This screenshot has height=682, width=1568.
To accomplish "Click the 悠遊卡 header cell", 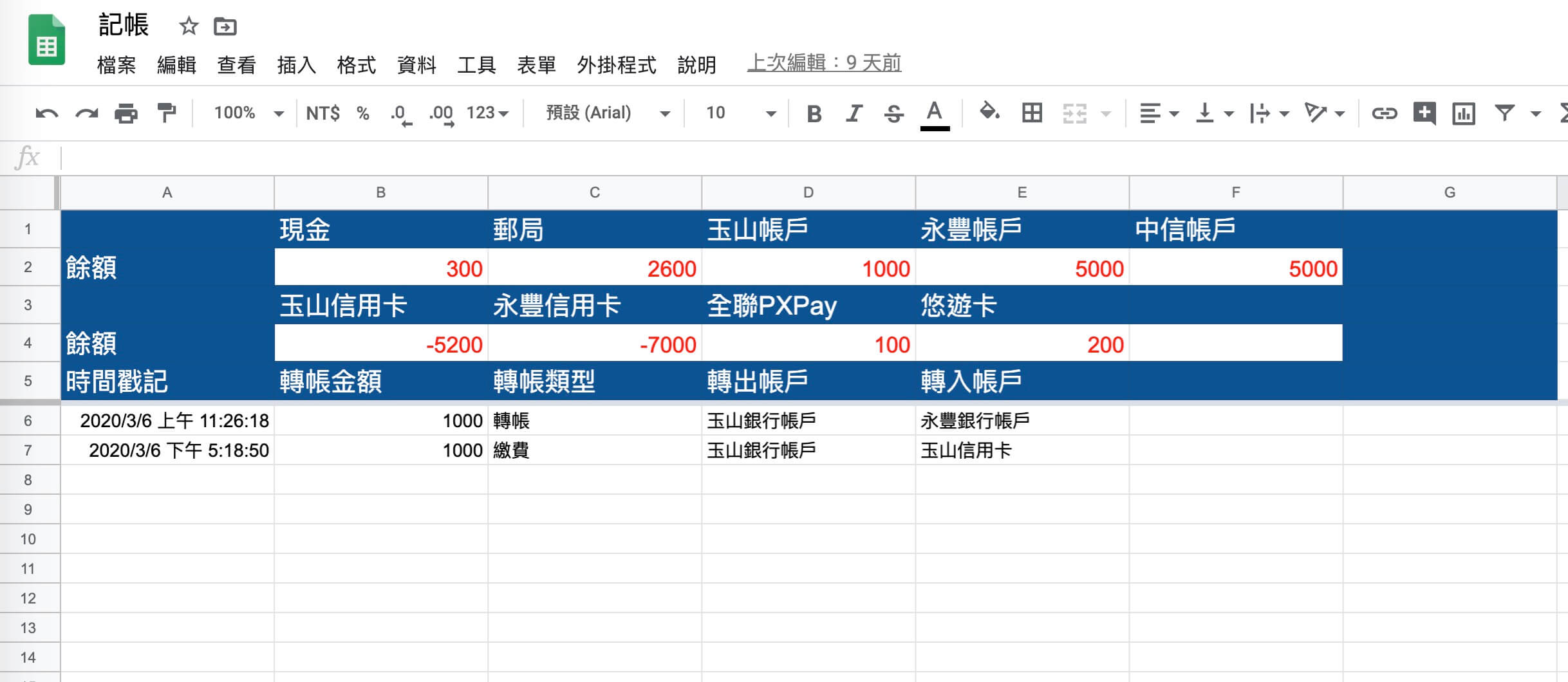I will (x=1022, y=306).
